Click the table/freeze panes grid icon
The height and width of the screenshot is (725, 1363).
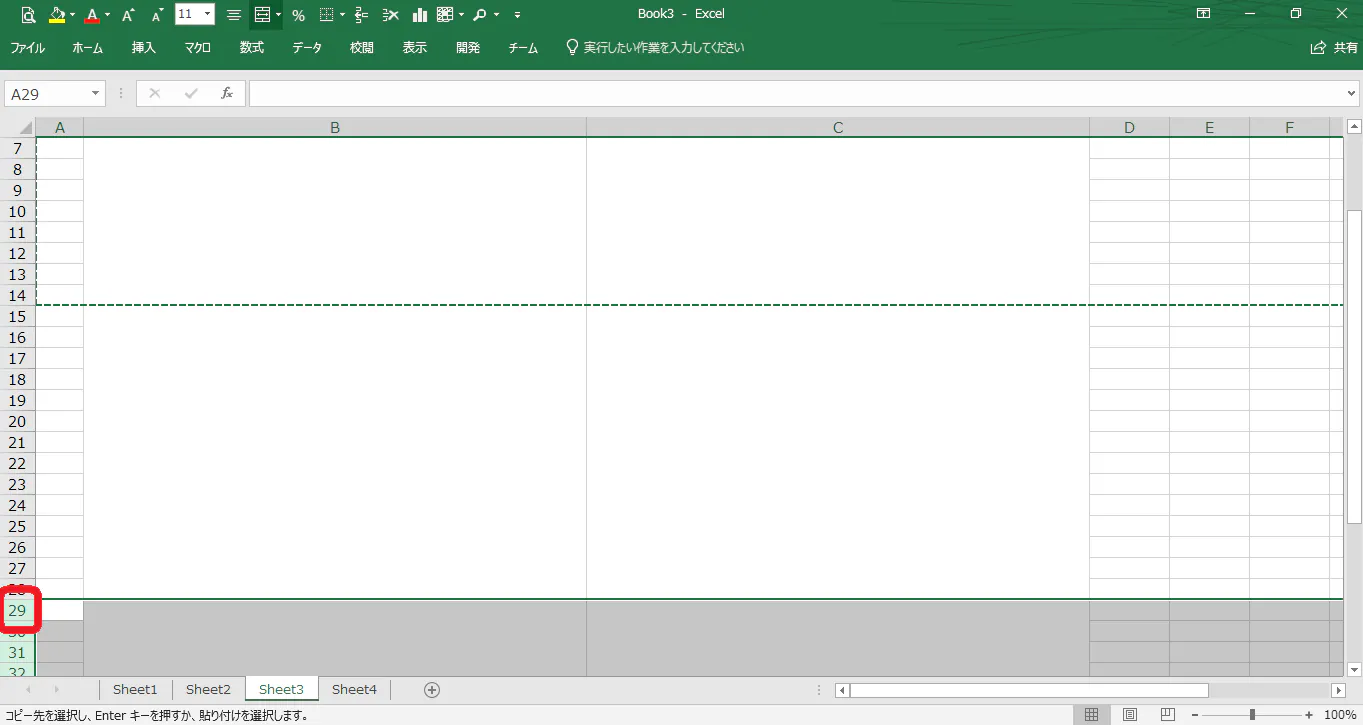point(445,15)
